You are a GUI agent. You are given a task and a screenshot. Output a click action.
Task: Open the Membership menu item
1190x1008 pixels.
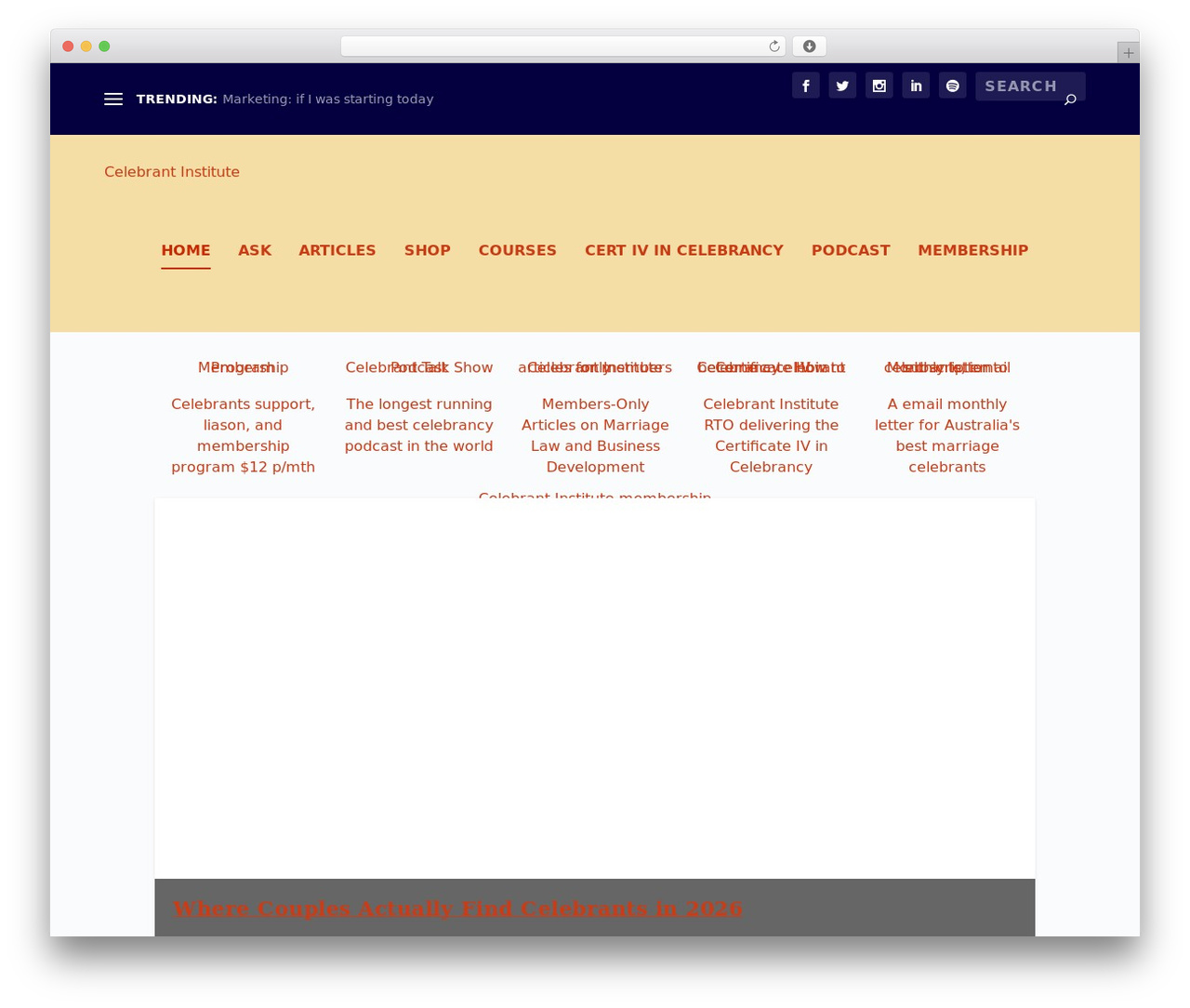(973, 250)
